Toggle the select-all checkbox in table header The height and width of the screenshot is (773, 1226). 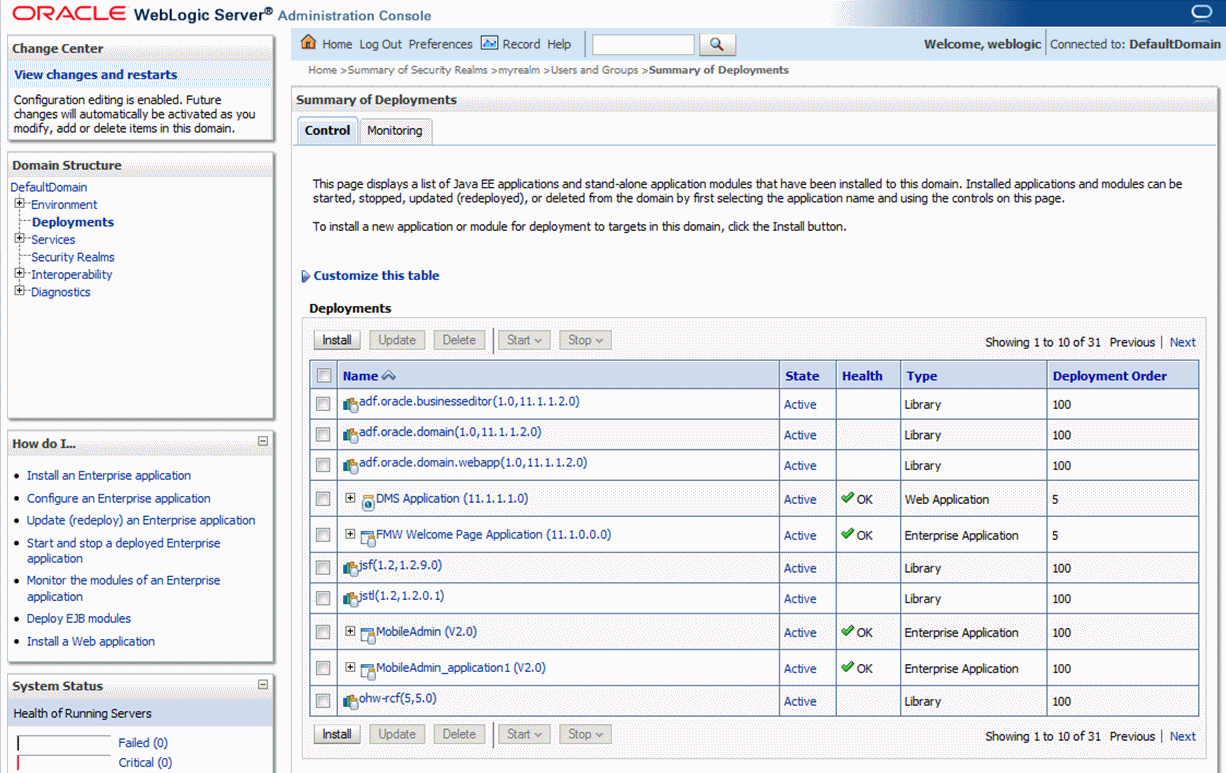coord(324,376)
